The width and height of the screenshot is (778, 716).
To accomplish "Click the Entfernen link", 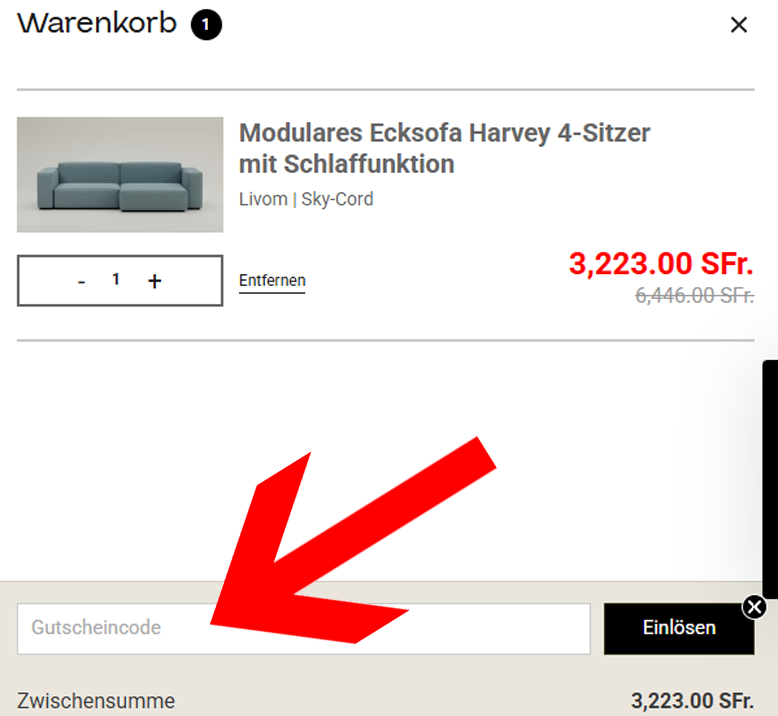I will tap(272, 281).
